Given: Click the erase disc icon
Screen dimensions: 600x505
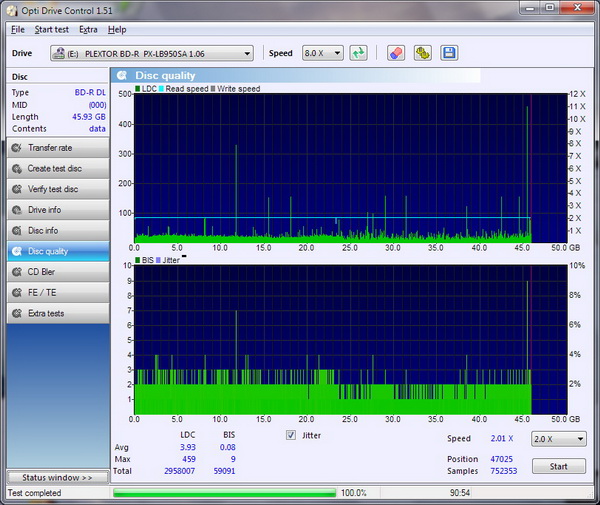Looking at the screenshot, I should tap(396, 53).
